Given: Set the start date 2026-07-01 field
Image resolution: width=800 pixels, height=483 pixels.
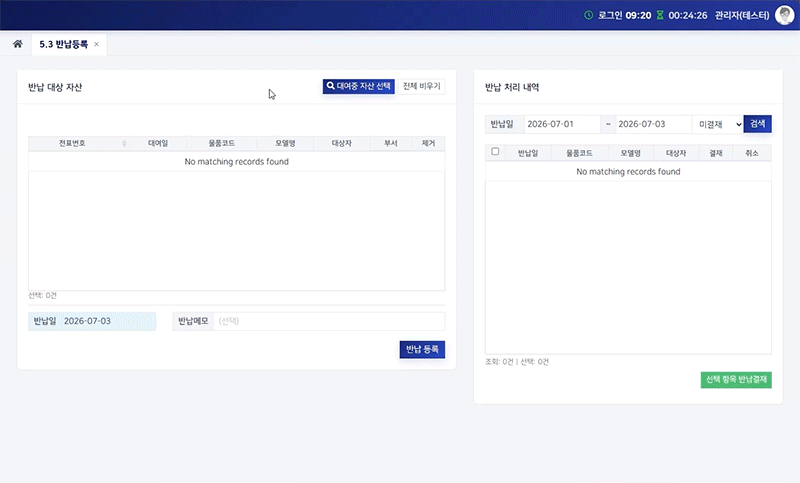Looking at the screenshot, I should (561, 124).
